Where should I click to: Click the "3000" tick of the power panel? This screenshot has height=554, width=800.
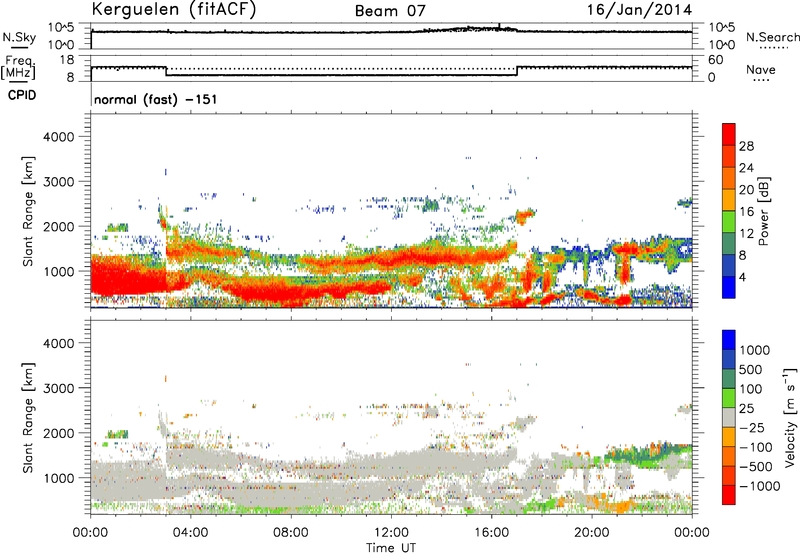[x=59, y=182]
